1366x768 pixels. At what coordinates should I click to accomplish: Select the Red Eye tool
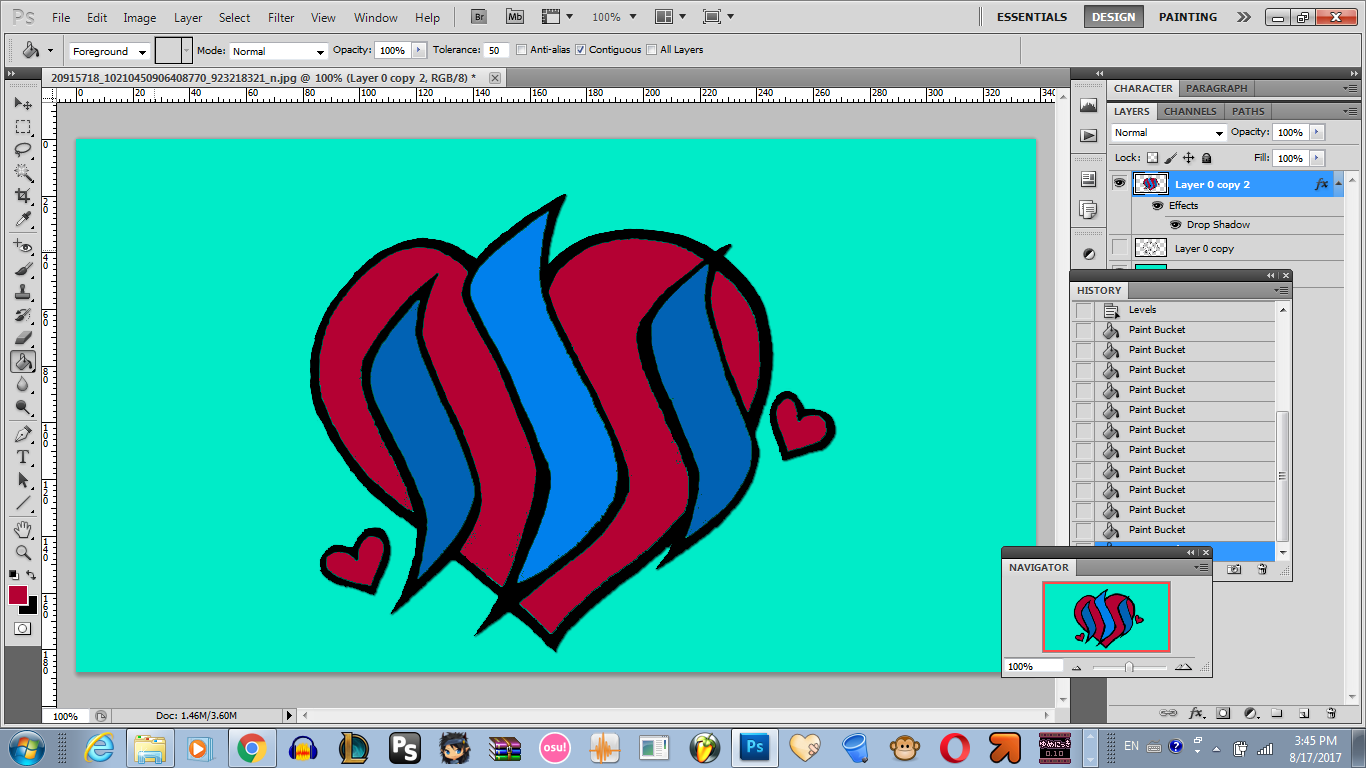point(23,246)
